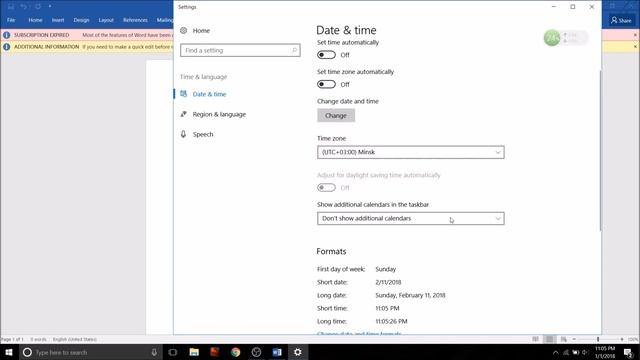Viewport: 640px width, 360px height.
Task: Dismiss the Word Additional Information bar
Action: click(635, 47)
